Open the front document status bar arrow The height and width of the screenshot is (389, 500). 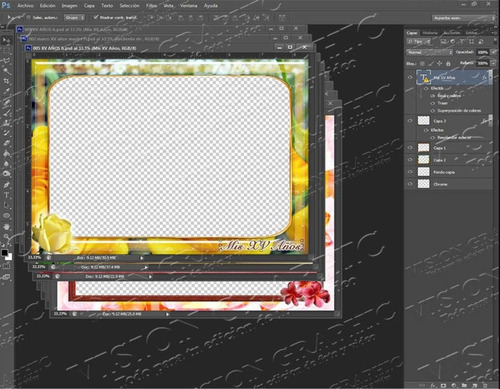click(x=142, y=258)
